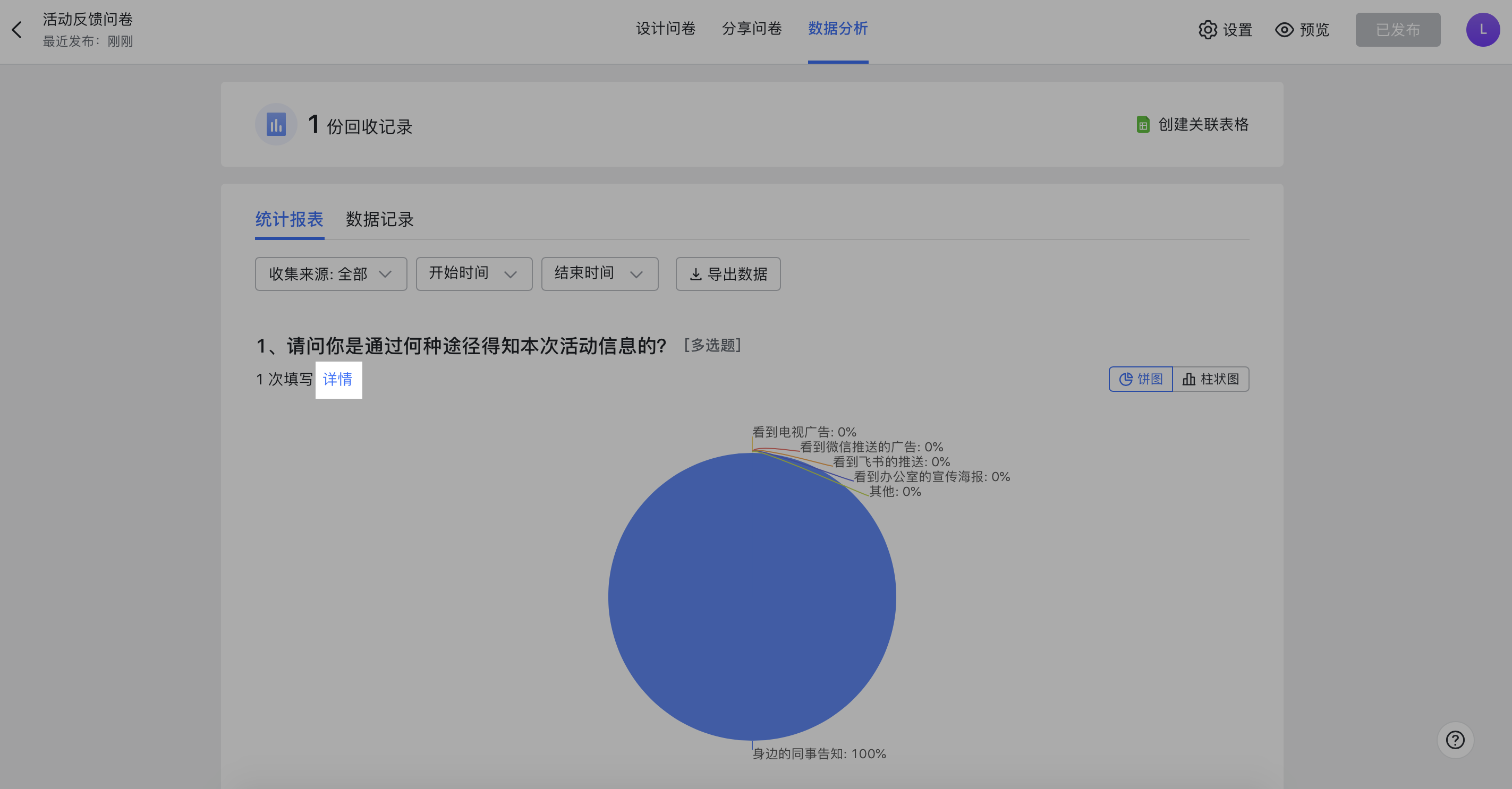The width and height of the screenshot is (1512, 789).
Task: Switch to the 分享问卷 tab
Action: pyautogui.click(x=752, y=29)
